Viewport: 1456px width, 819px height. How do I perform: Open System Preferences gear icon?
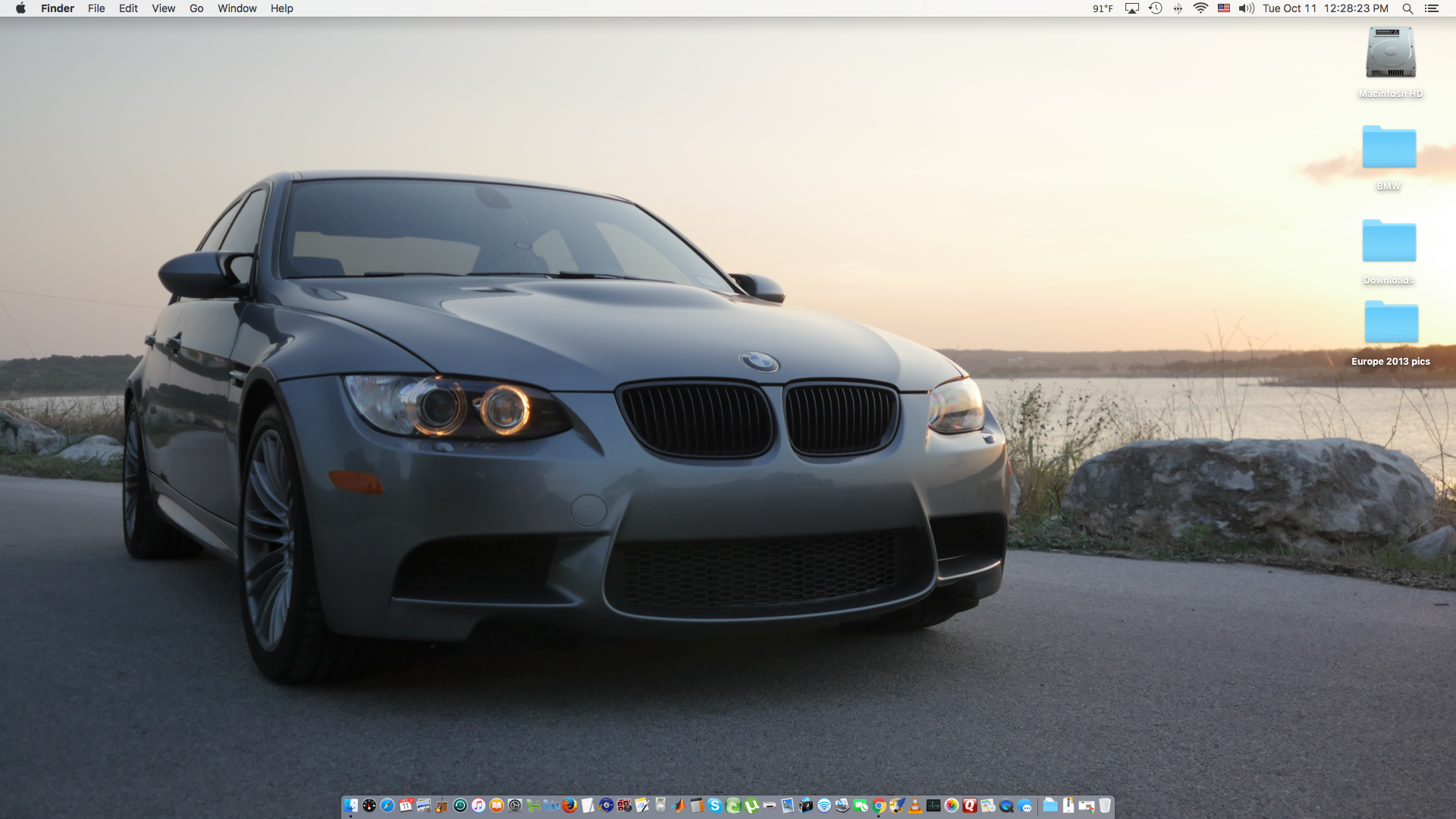tap(515, 805)
